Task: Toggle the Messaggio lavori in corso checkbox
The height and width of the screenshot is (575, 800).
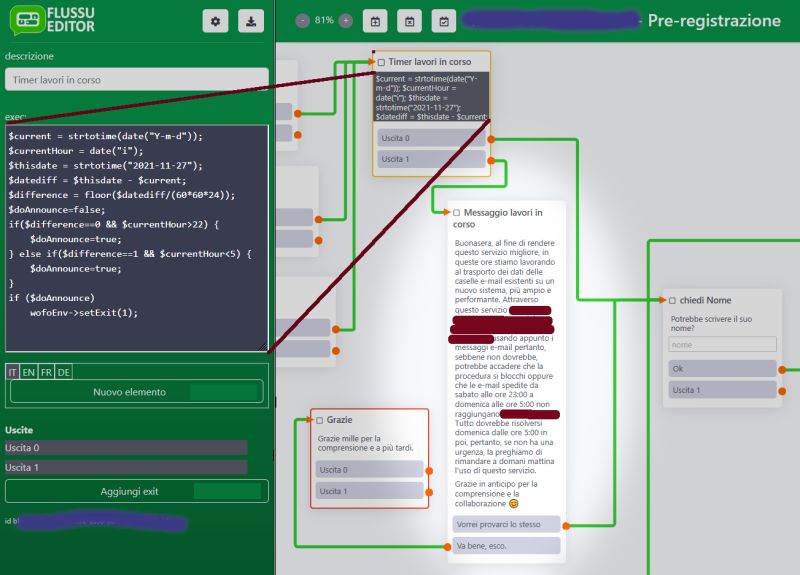Action: tap(456, 213)
